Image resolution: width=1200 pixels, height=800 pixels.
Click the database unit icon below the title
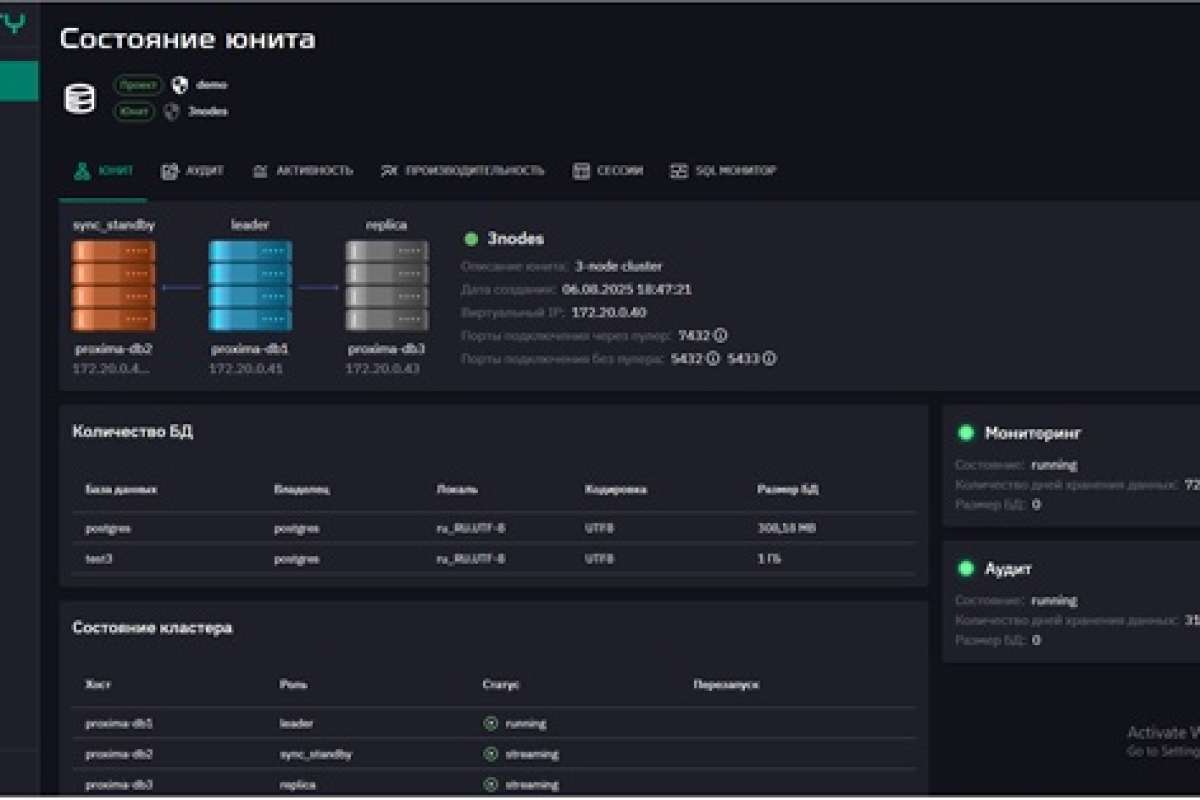(79, 98)
